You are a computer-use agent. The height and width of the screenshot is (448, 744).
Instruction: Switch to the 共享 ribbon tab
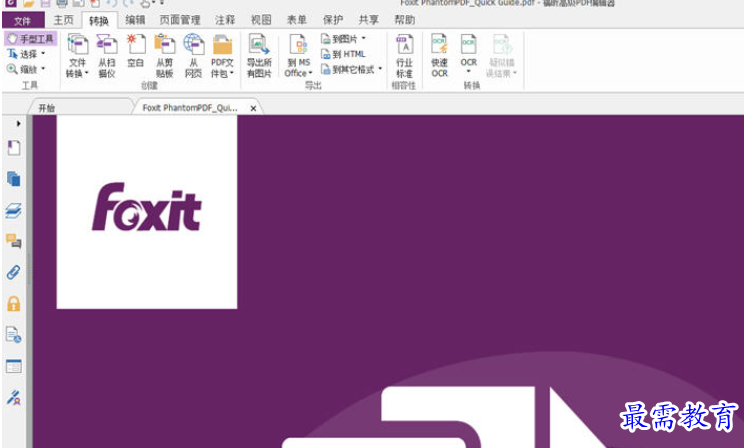coord(369,20)
